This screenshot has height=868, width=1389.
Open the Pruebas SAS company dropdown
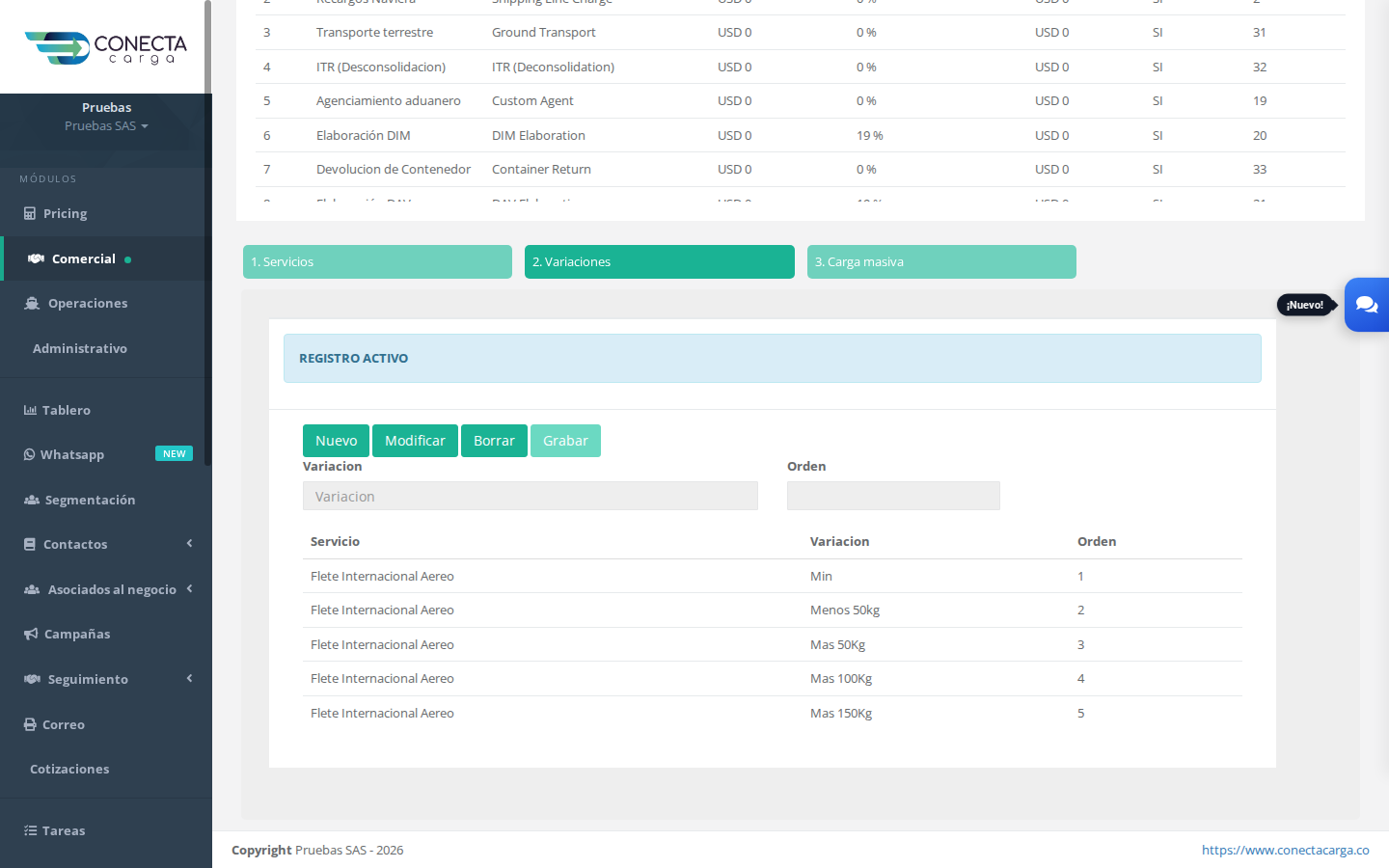click(106, 126)
